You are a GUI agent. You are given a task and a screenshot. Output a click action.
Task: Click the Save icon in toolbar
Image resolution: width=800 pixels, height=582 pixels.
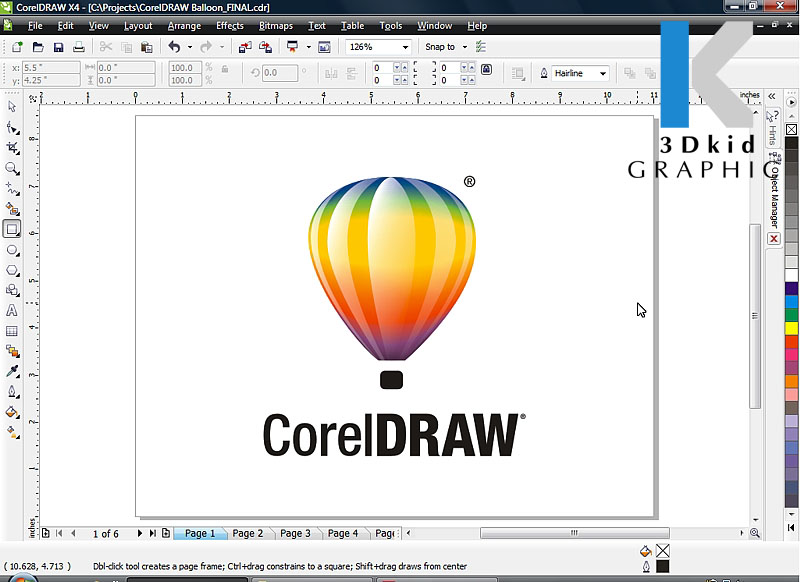point(58,47)
